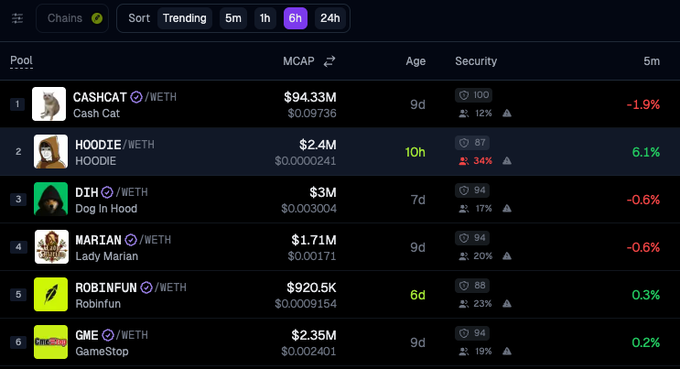This screenshot has width=680, height=369.
Task: Open the filter settings sliders icon
Action: click(17, 18)
